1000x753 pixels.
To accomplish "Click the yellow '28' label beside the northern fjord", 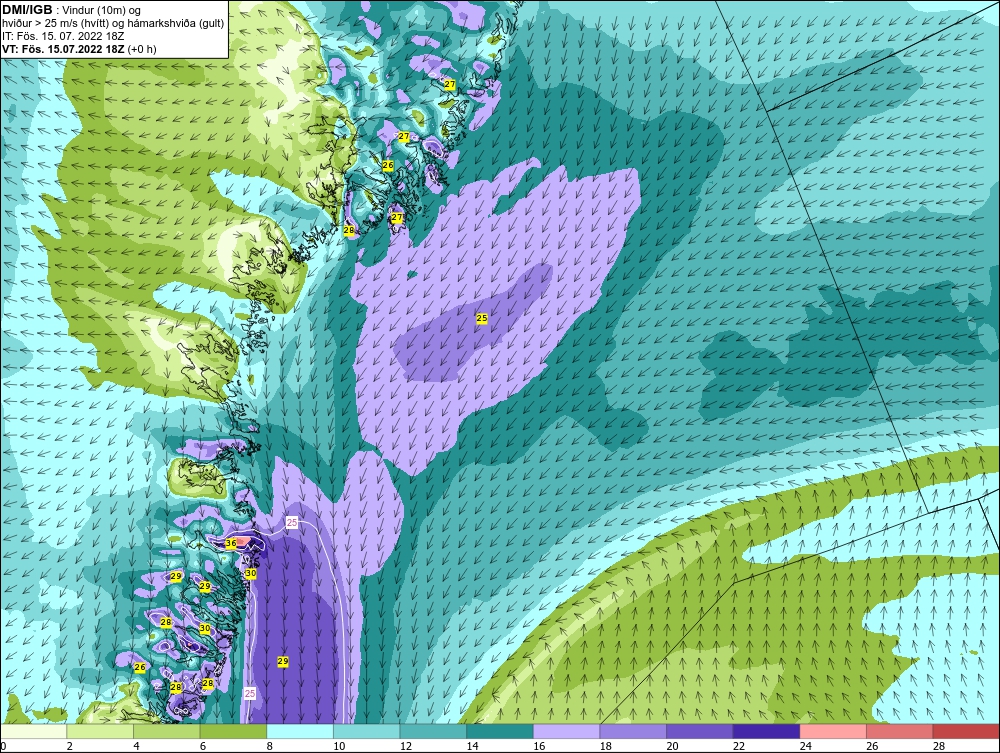I will pyautogui.click(x=349, y=230).
